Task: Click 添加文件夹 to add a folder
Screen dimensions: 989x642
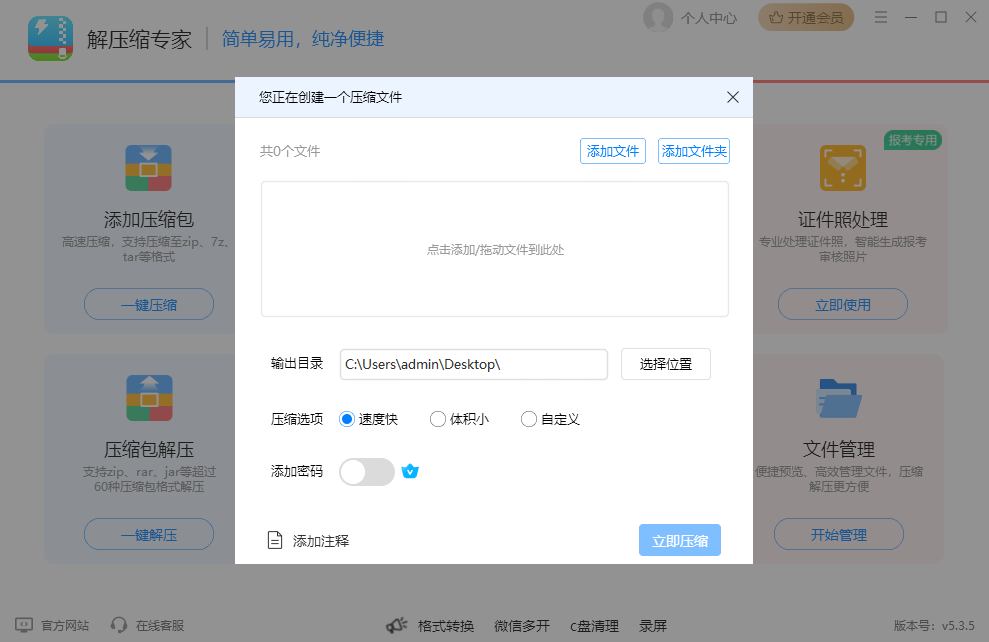Action: coord(693,150)
